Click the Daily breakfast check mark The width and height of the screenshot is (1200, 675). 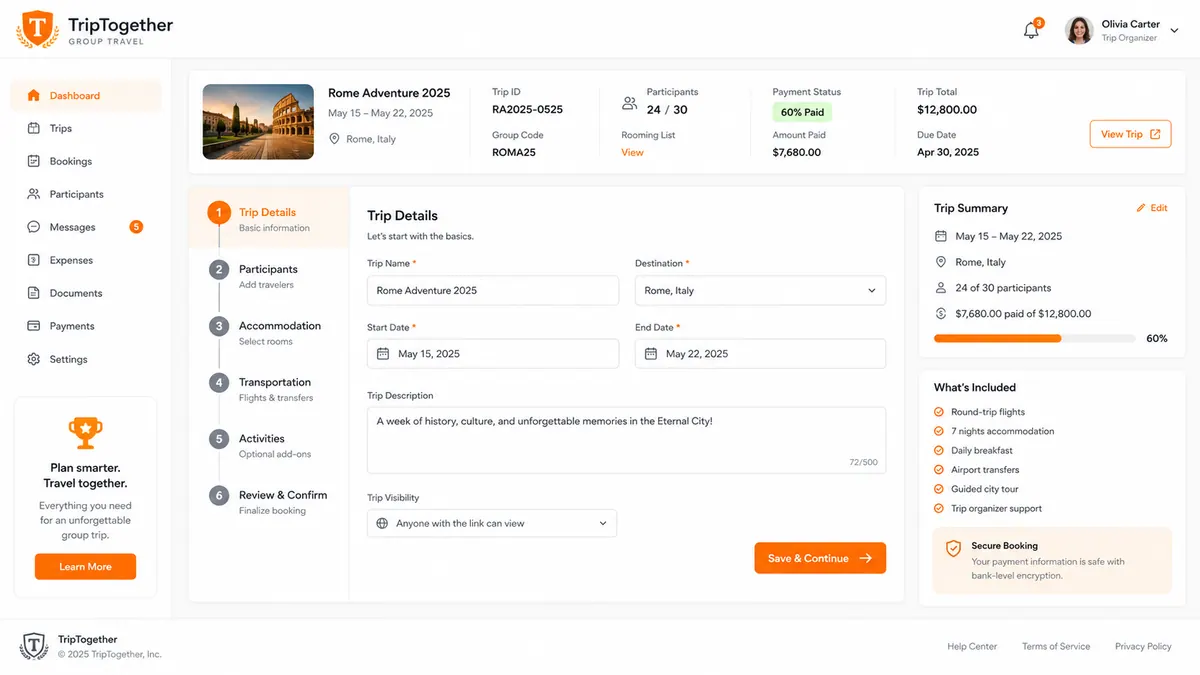938,451
